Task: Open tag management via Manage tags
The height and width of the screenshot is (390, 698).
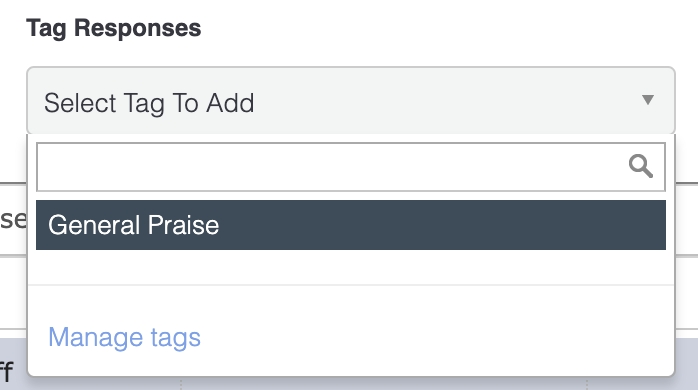Action: pos(124,337)
